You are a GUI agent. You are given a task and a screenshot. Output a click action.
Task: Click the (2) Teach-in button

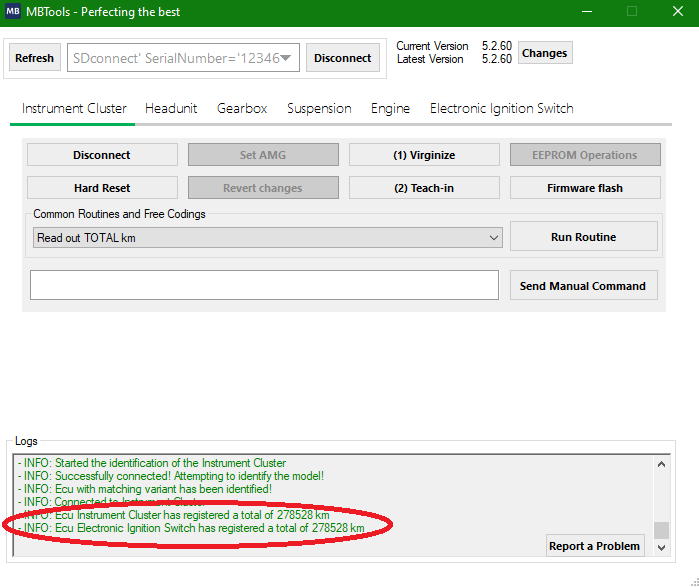click(424, 188)
